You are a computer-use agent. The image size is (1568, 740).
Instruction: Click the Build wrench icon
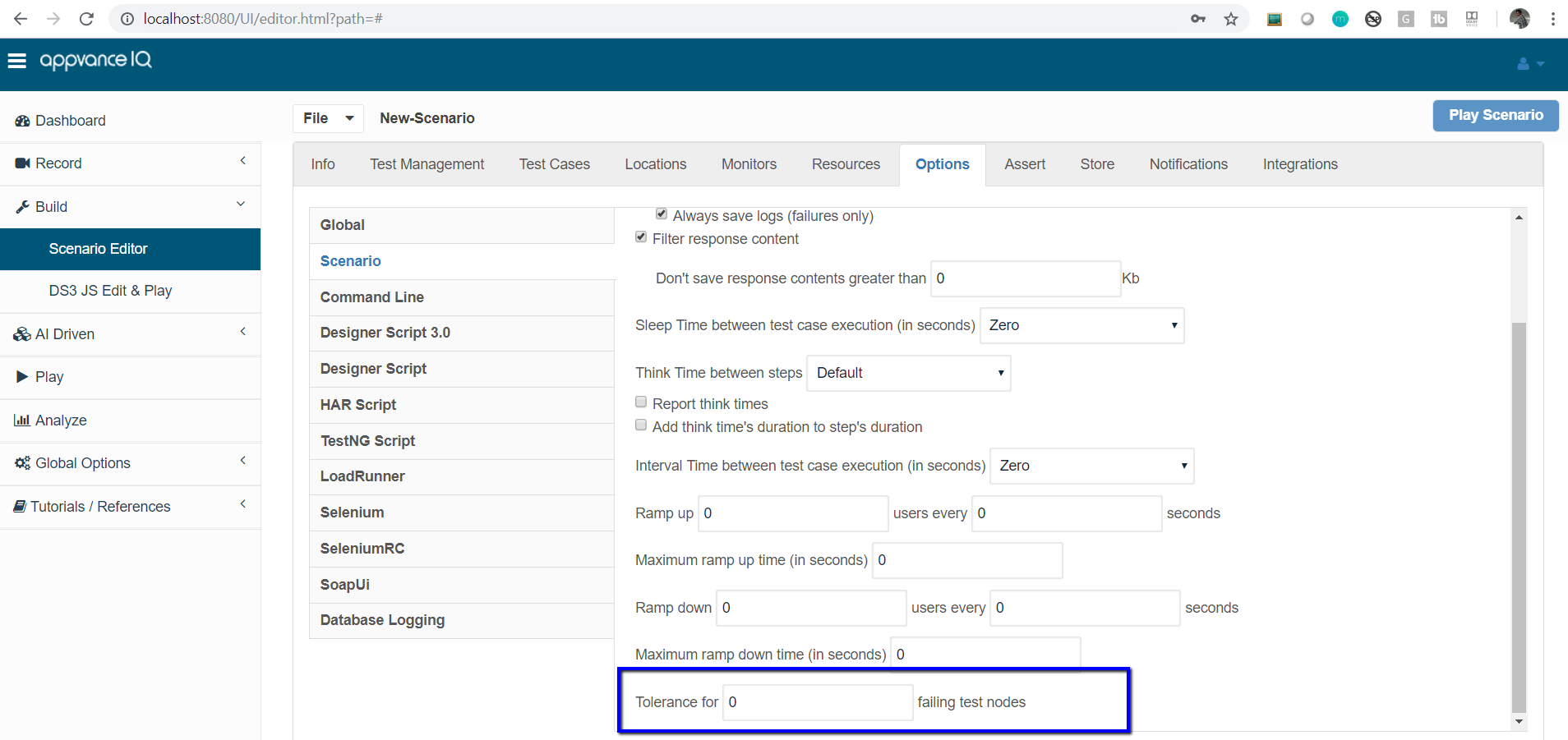pyautogui.click(x=22, y=207)
